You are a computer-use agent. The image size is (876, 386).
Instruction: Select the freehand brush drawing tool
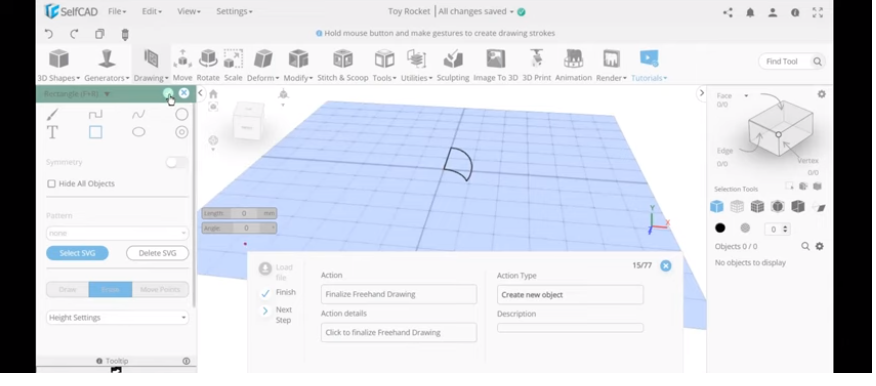52,115
